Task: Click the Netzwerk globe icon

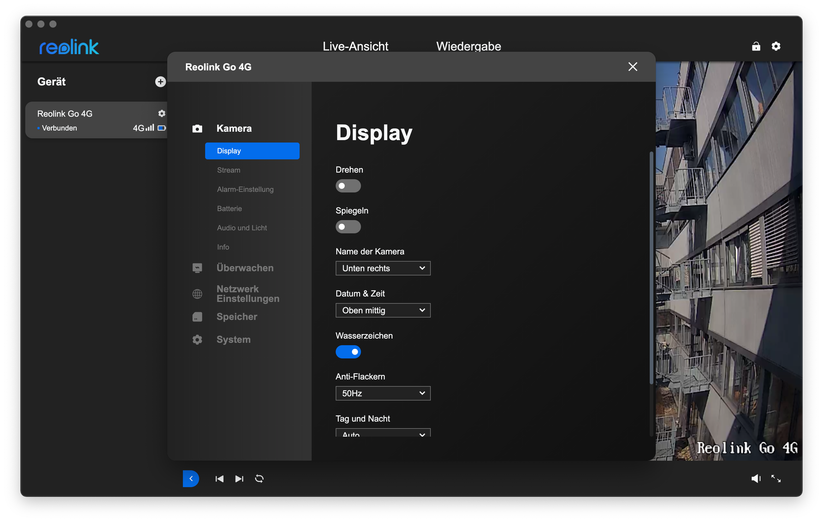Action: [197, 294]
